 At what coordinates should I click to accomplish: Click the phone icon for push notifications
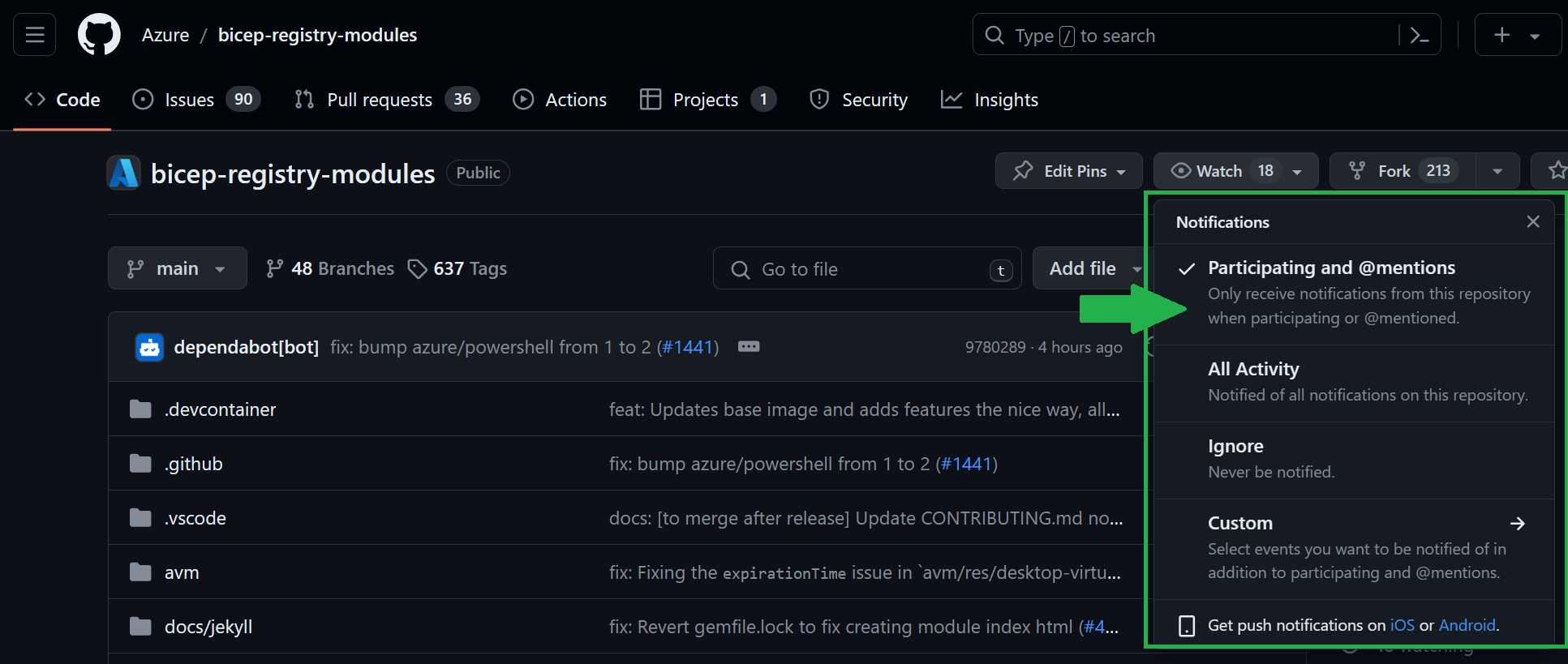pos(1187,626)
